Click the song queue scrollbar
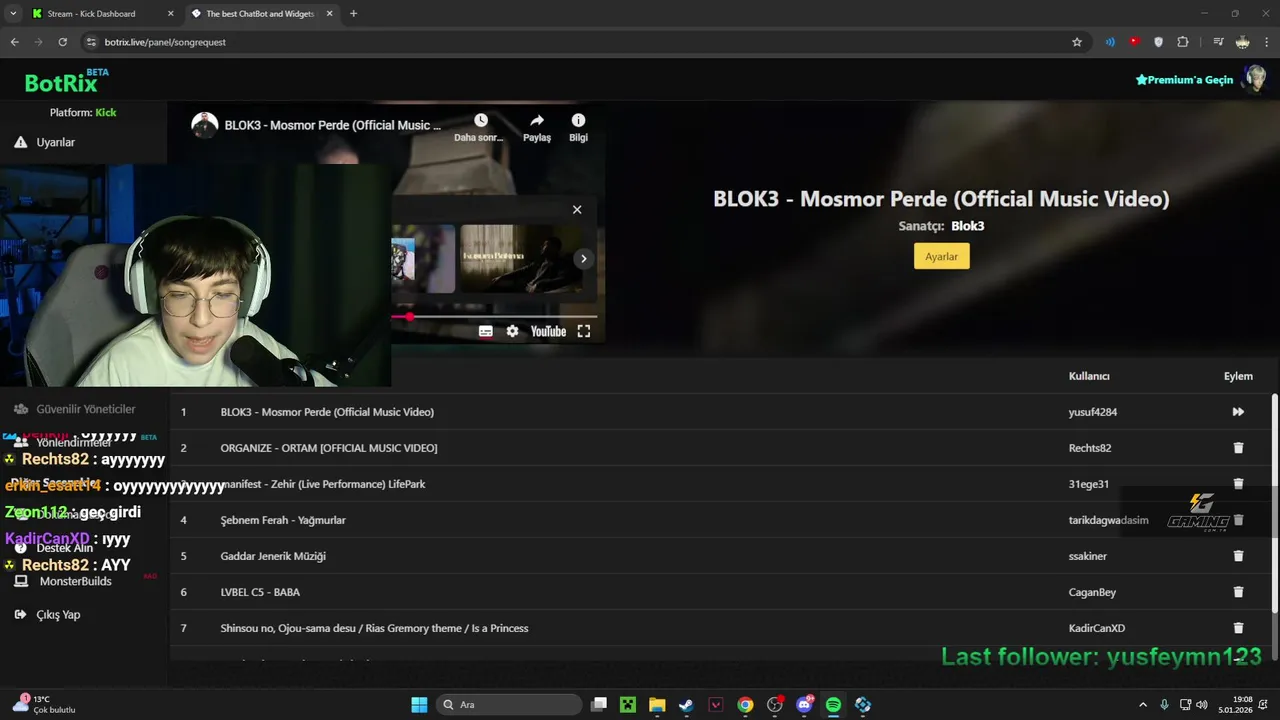Image resolution: width=1280 pixels, height=720 pixels. coord(1274,505)
